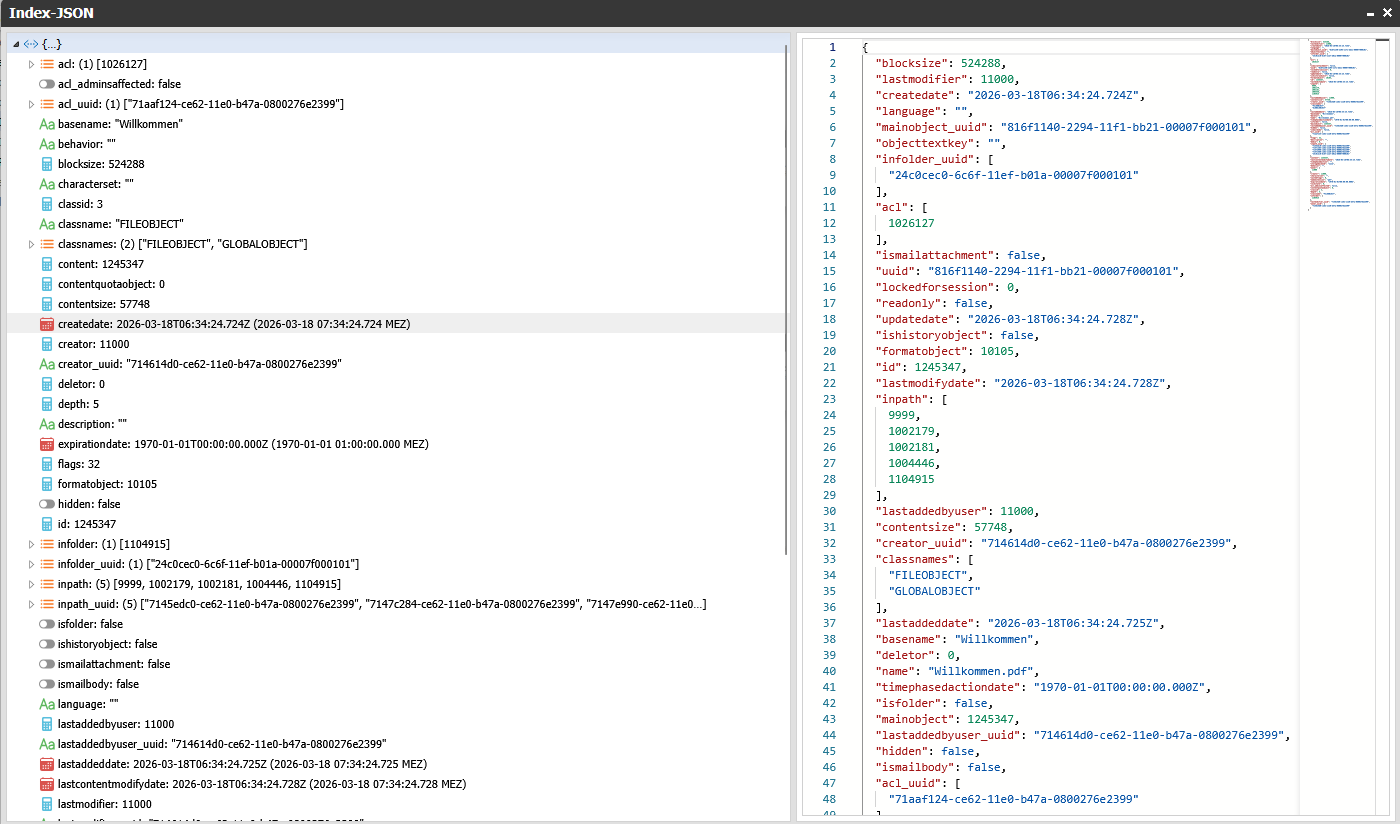The image size is (1400, 824).
Task: Click the text icon beside creator_uuid
Action: coord(46,364)
